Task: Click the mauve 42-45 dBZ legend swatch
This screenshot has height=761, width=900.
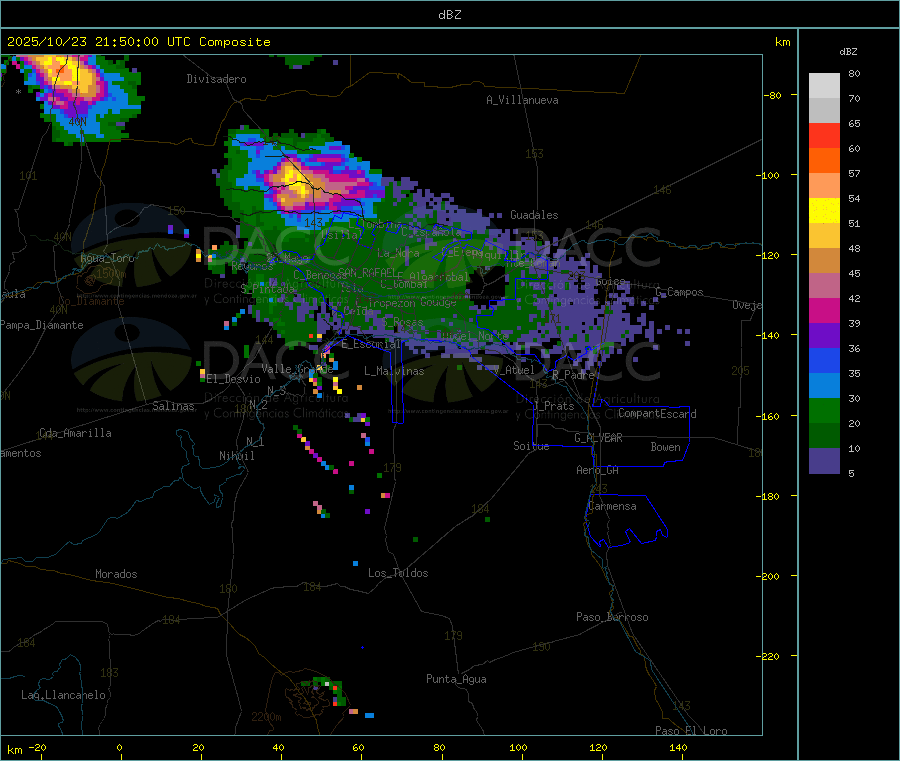Action: [x=824, y=285]
